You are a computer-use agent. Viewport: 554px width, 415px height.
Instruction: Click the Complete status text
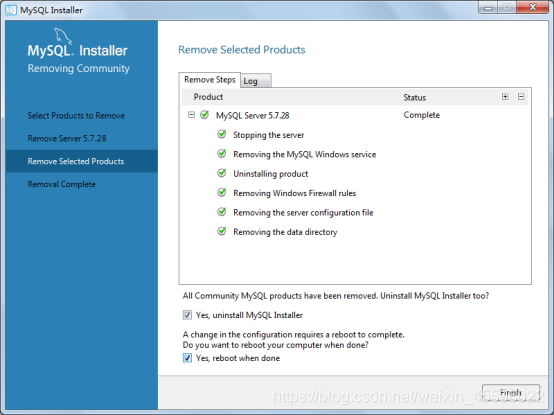coord(422,115)
